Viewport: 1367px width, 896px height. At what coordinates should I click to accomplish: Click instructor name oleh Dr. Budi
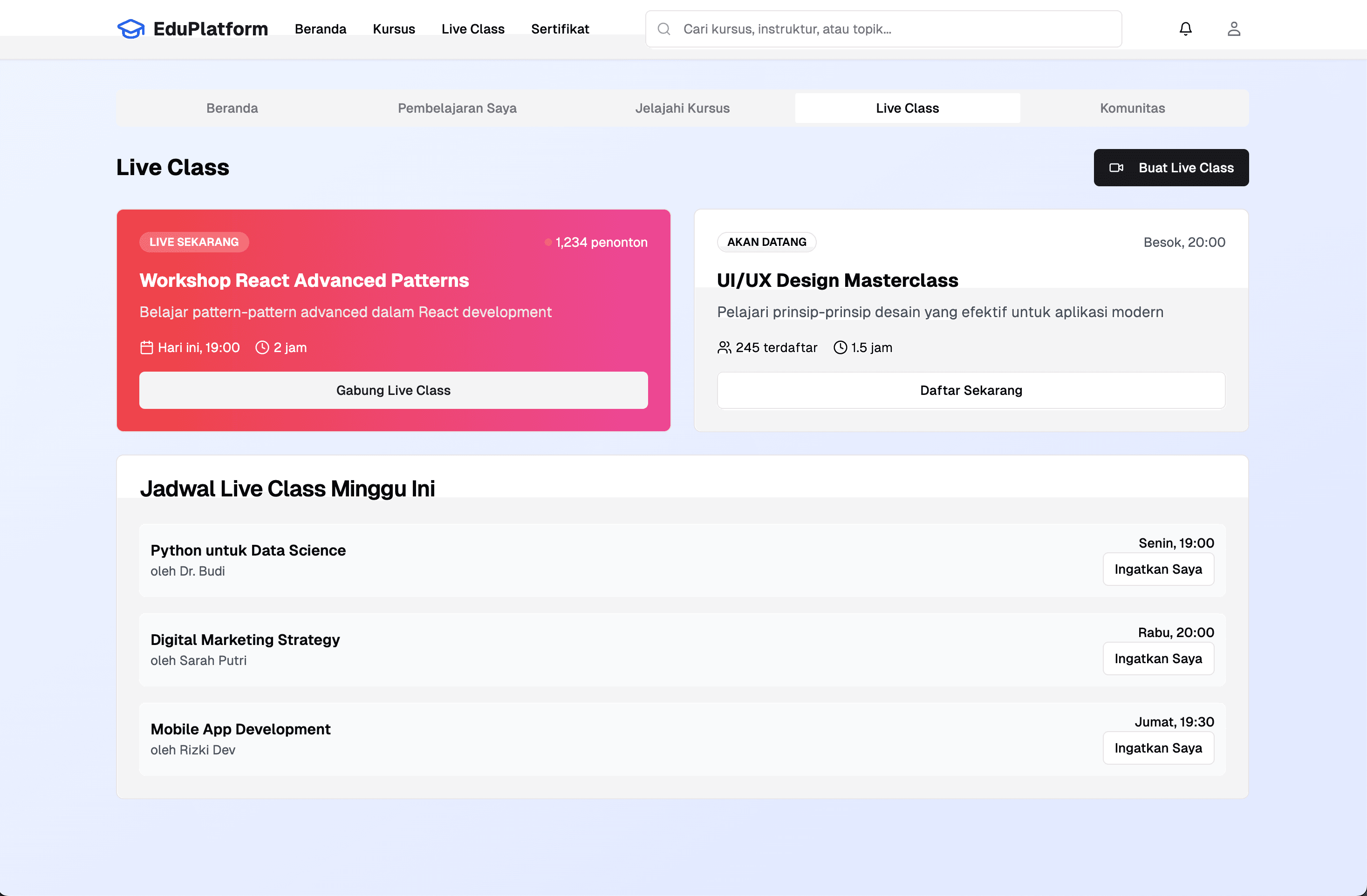click(188, 571)
